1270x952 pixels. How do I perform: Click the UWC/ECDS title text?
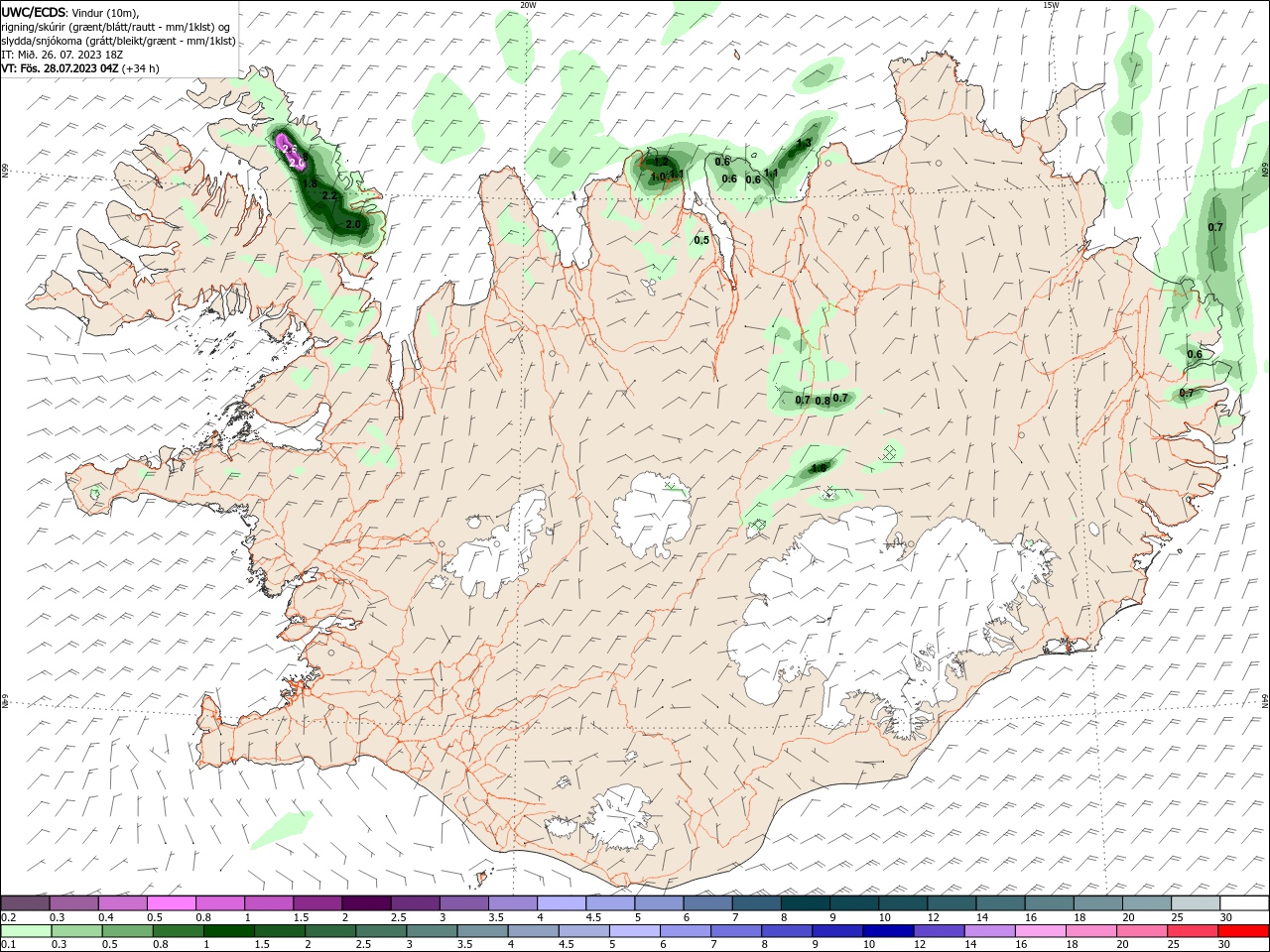pos(33,12)
